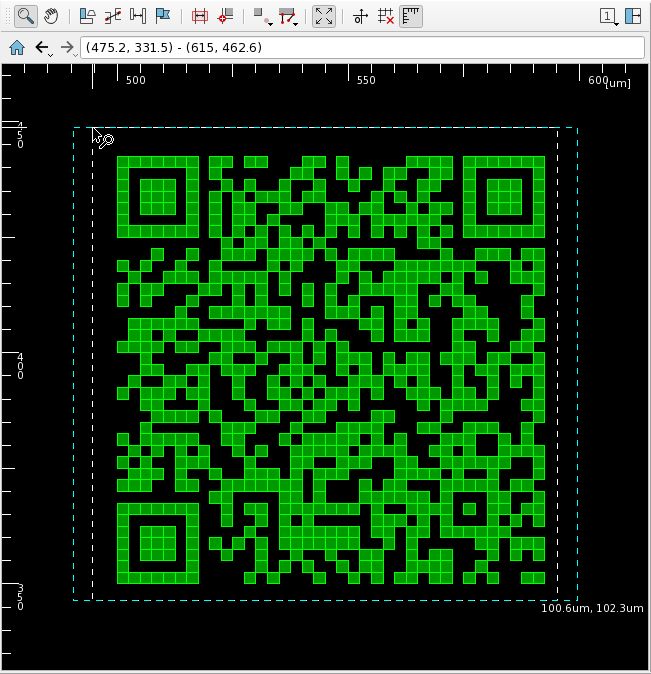Click the 100.6um, 102.3um size readout
This screenshot has width=651, height=674.
point(592,608)
